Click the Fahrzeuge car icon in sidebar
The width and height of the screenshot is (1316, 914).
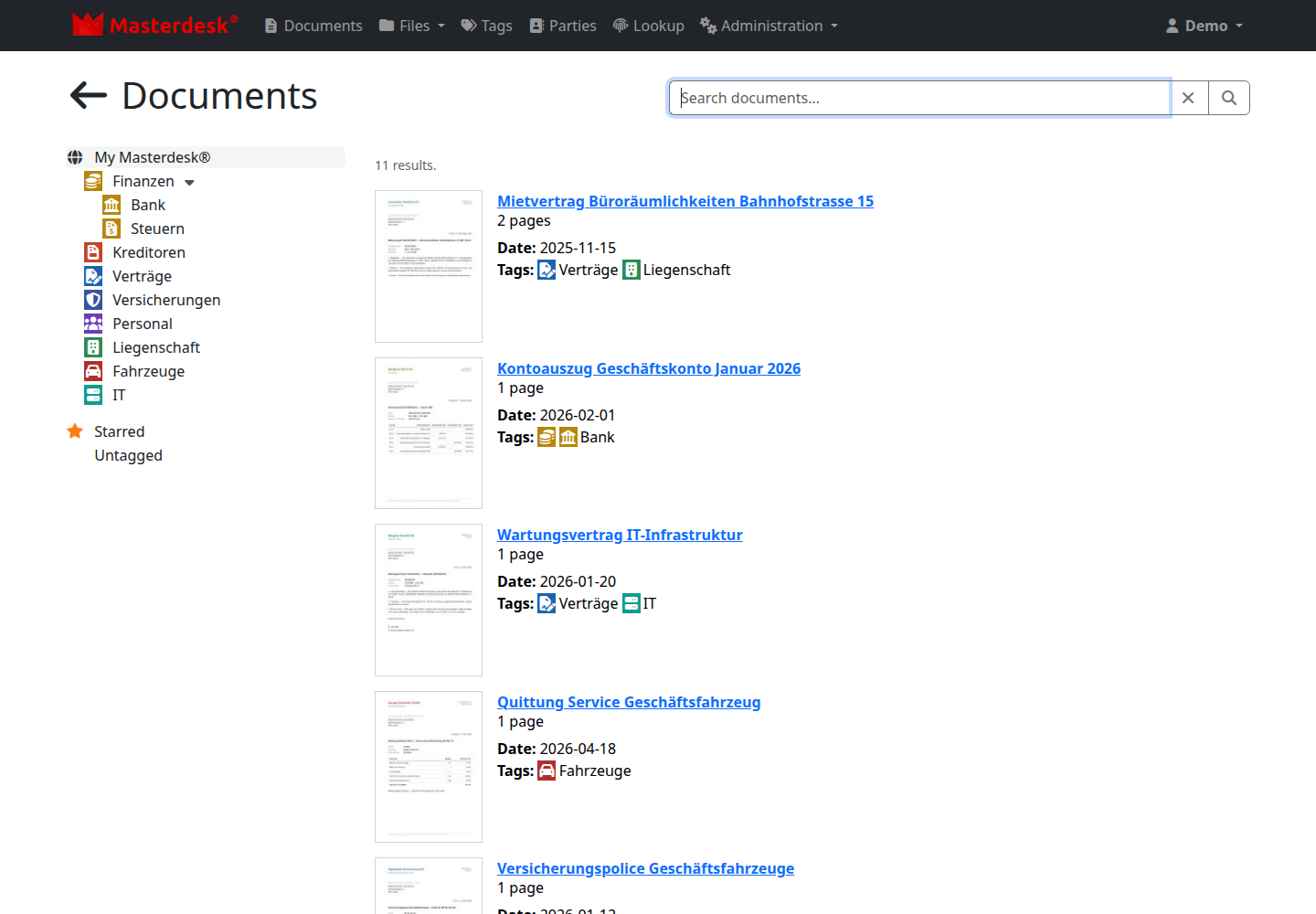tap(93, 371)
